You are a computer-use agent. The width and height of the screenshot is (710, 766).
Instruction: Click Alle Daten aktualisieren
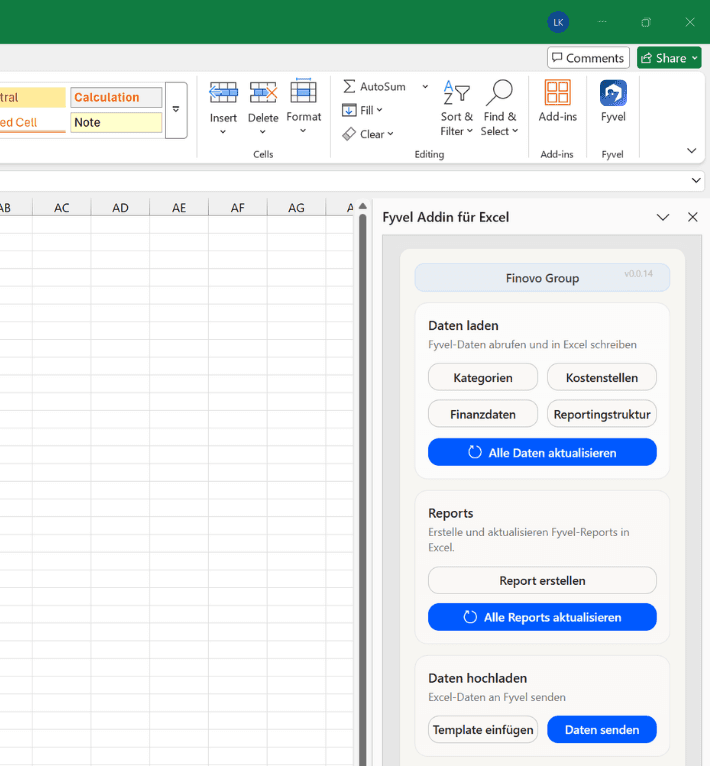click(x=542, y=452)
